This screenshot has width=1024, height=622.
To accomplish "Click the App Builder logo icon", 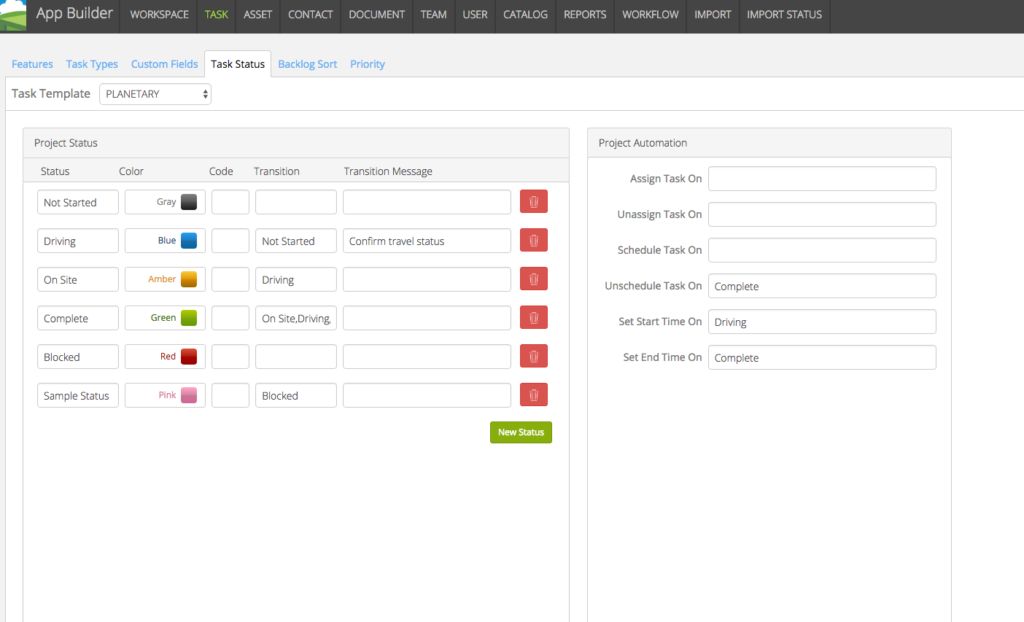I will point(13,15).
